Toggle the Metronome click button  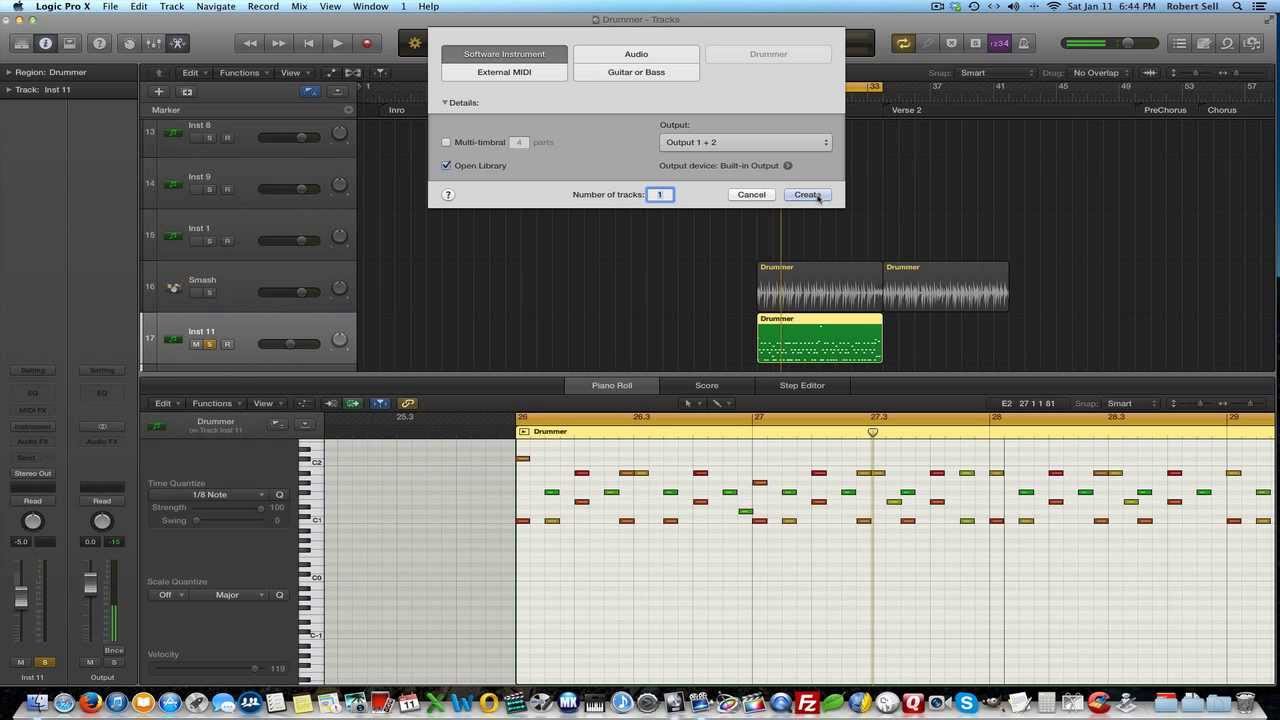click(x=1023, y=43)
